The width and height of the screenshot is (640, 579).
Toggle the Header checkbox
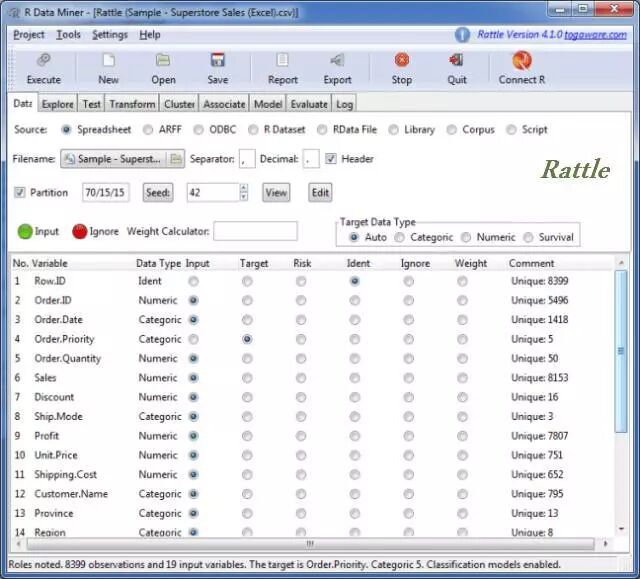pos(331,159)
